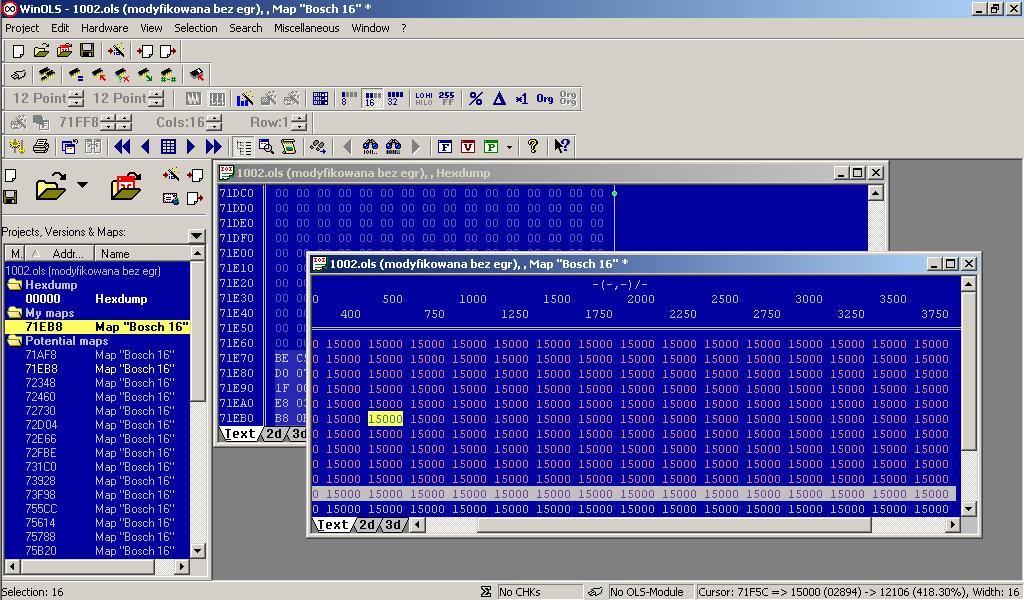Select 16-bit data width
The height and width of the screenshot is (600, 1024).
(371, 99)
